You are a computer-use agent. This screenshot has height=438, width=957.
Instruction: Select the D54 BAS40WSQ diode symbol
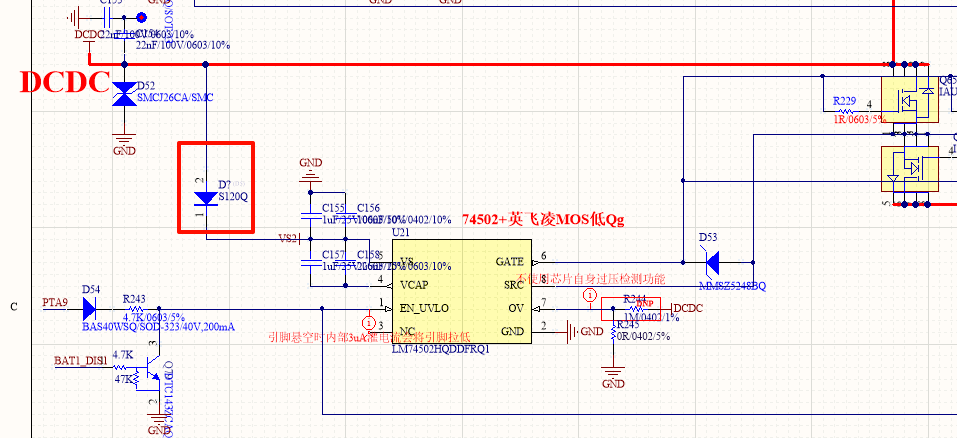coord(90,309)
